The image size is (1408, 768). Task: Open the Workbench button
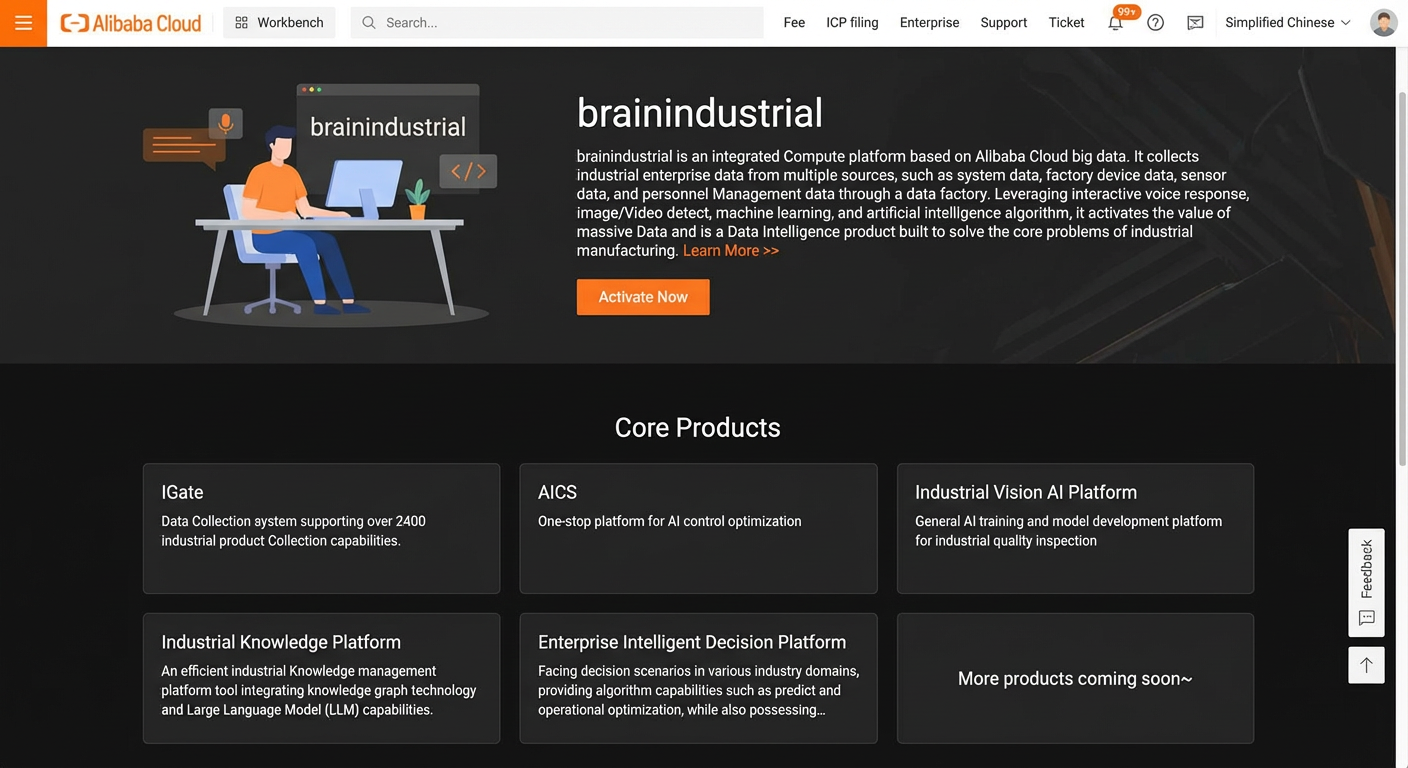(x=279, y=23)
